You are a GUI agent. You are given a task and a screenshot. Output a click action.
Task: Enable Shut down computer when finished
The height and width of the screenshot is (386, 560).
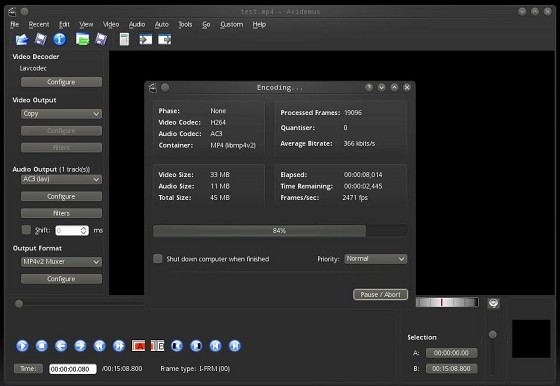point(158,259)
